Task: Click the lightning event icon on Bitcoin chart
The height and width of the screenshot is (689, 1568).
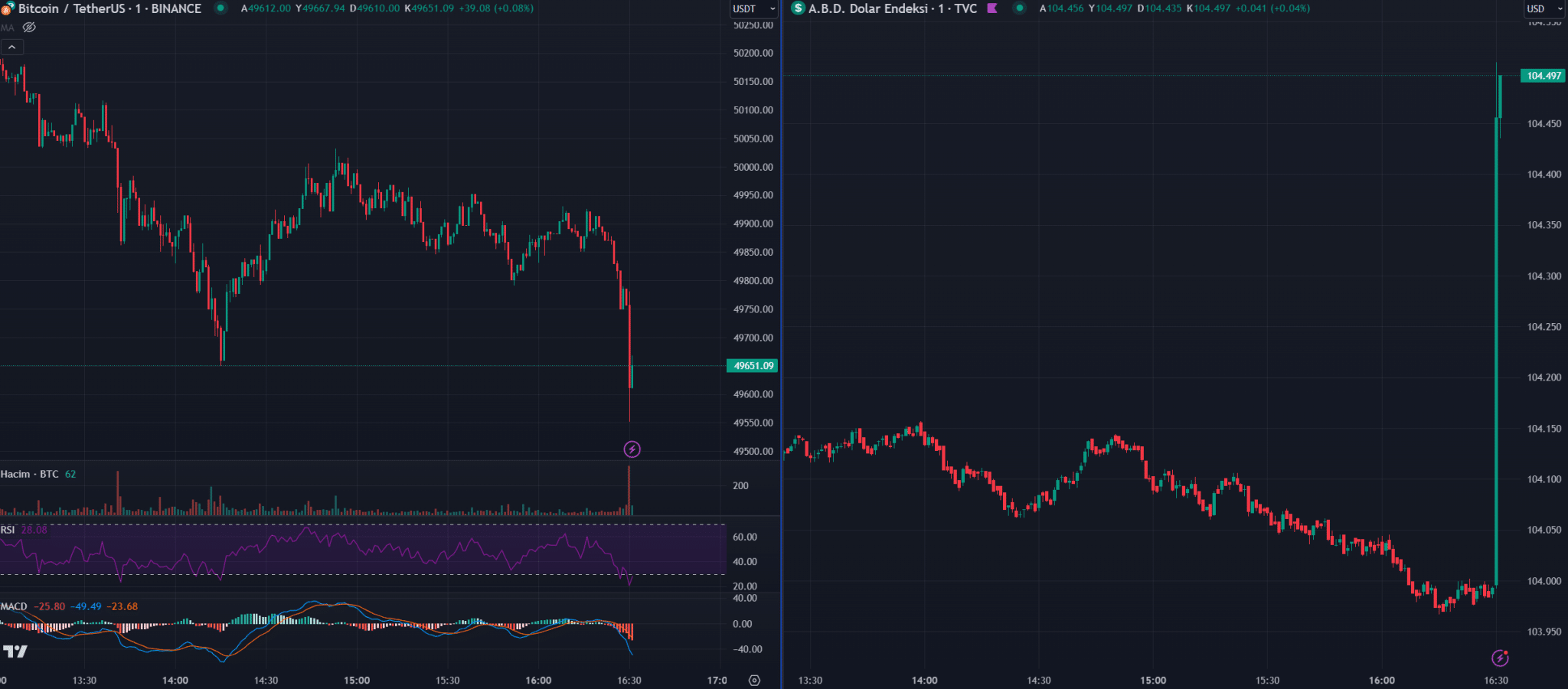Action: coord(632,449)
